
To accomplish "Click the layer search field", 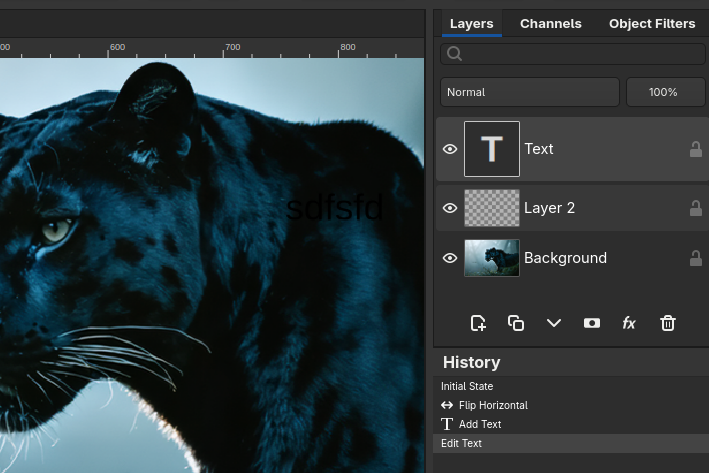I will (575, 54).
